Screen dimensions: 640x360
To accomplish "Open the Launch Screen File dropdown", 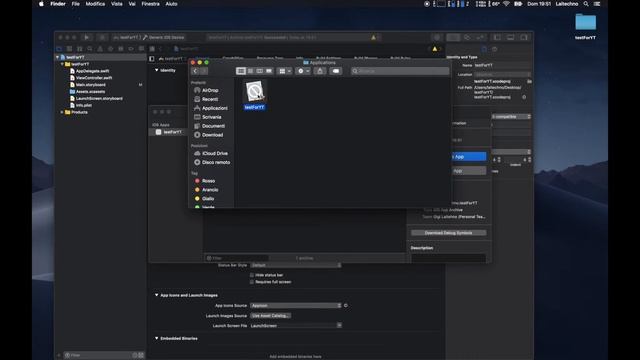I will point(296,326).
